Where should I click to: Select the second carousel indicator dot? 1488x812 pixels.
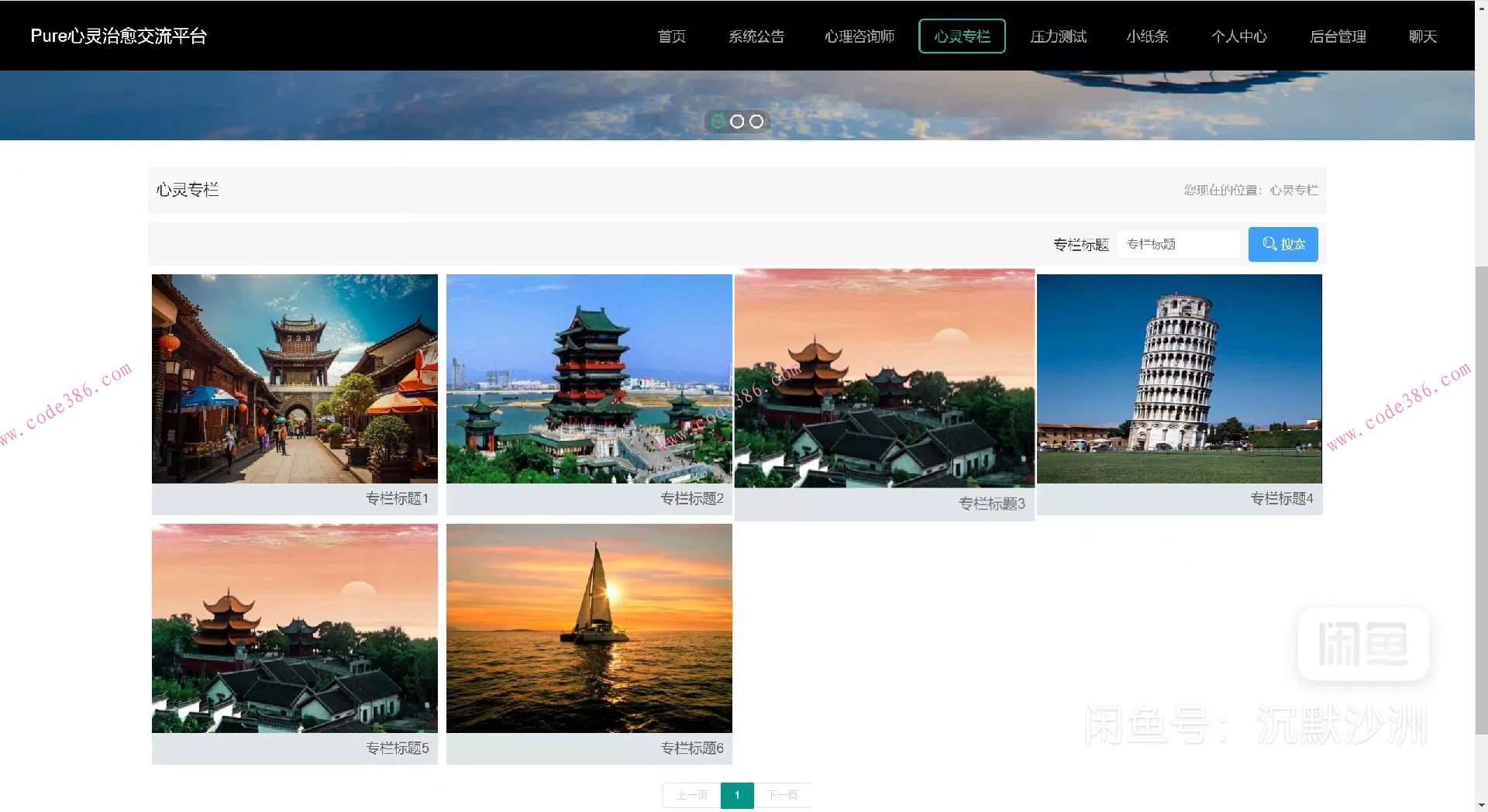[737, 122]
